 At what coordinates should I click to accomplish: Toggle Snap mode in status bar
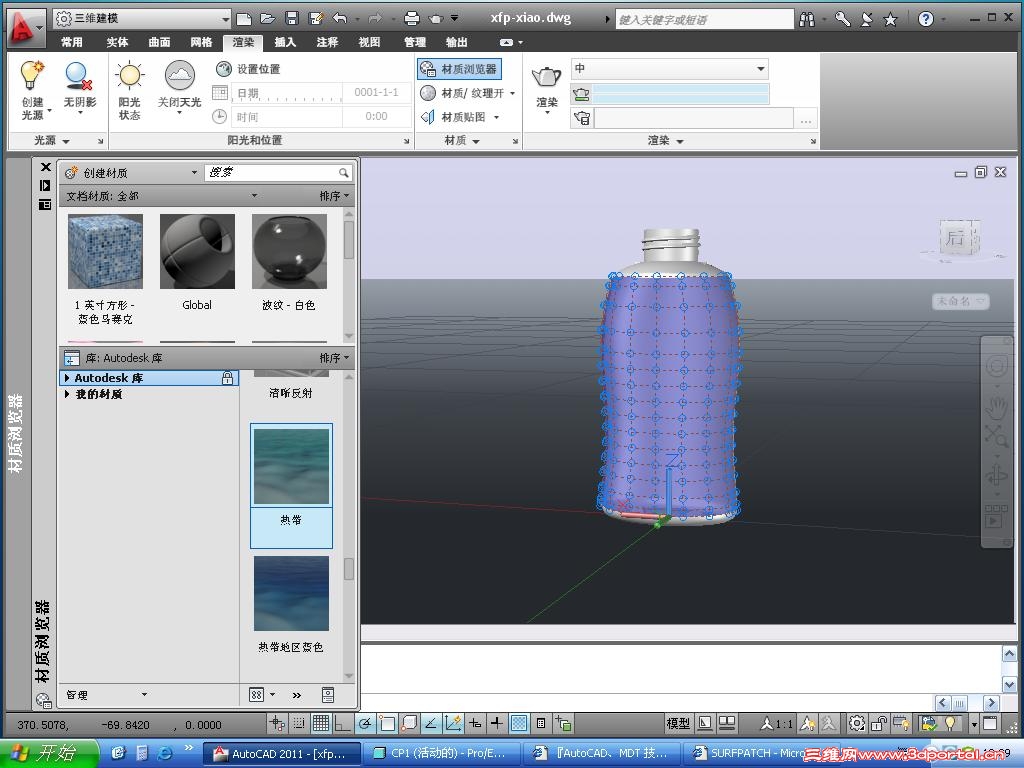click(299, 723)
